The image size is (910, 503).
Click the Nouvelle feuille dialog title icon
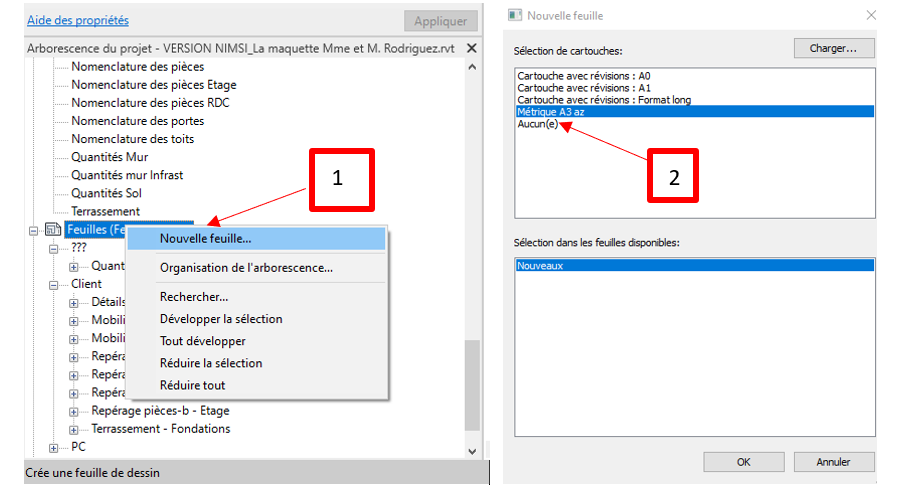[515, 16]
